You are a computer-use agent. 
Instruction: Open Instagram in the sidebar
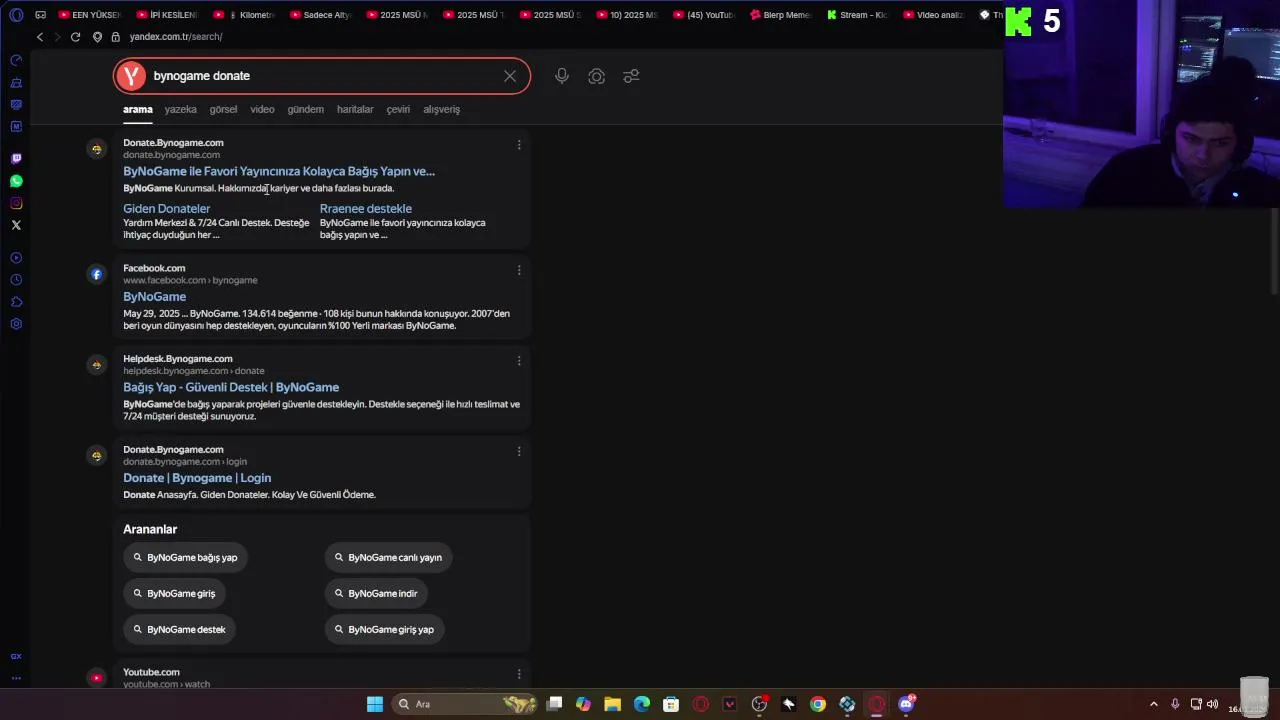[16, 203]
